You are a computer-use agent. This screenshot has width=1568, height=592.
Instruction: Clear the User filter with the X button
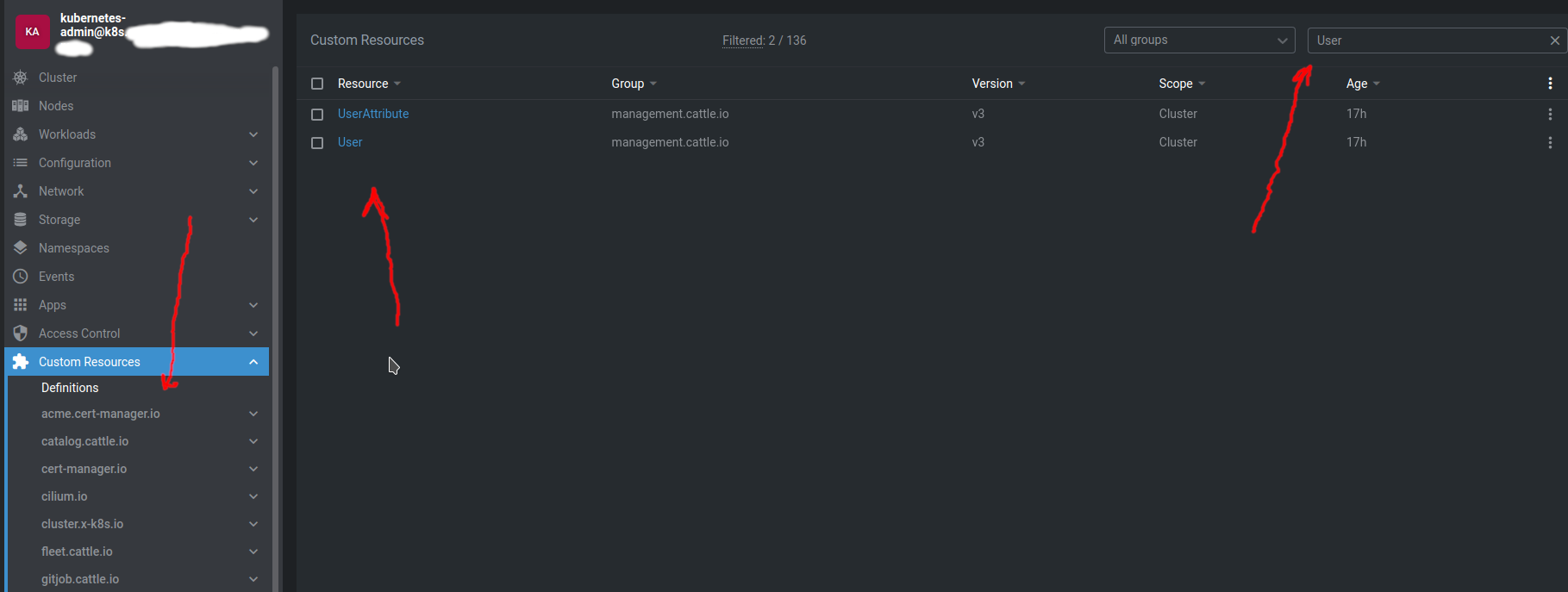[x=1555, y=40]
